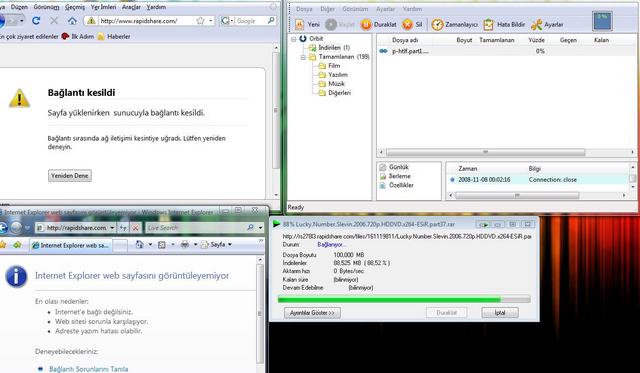Select İndirilen (1) tree item
This screenshot has height=373, width=640.
pyautogui.click(x=329, y=48)
